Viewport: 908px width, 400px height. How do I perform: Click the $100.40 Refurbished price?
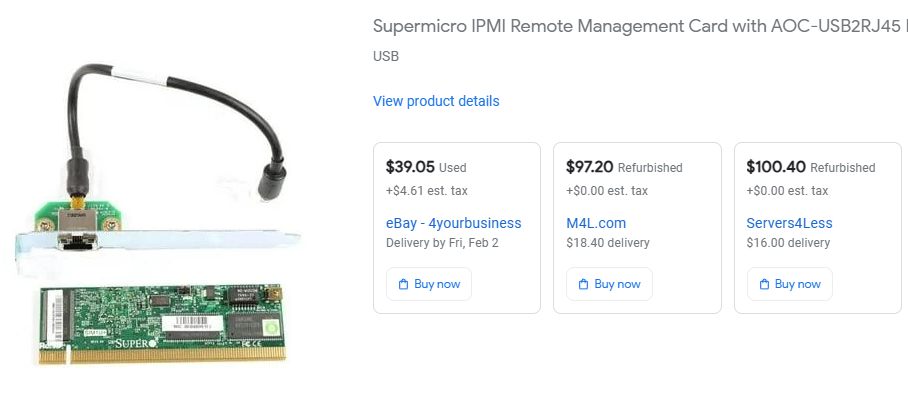(x=810, y=167)
